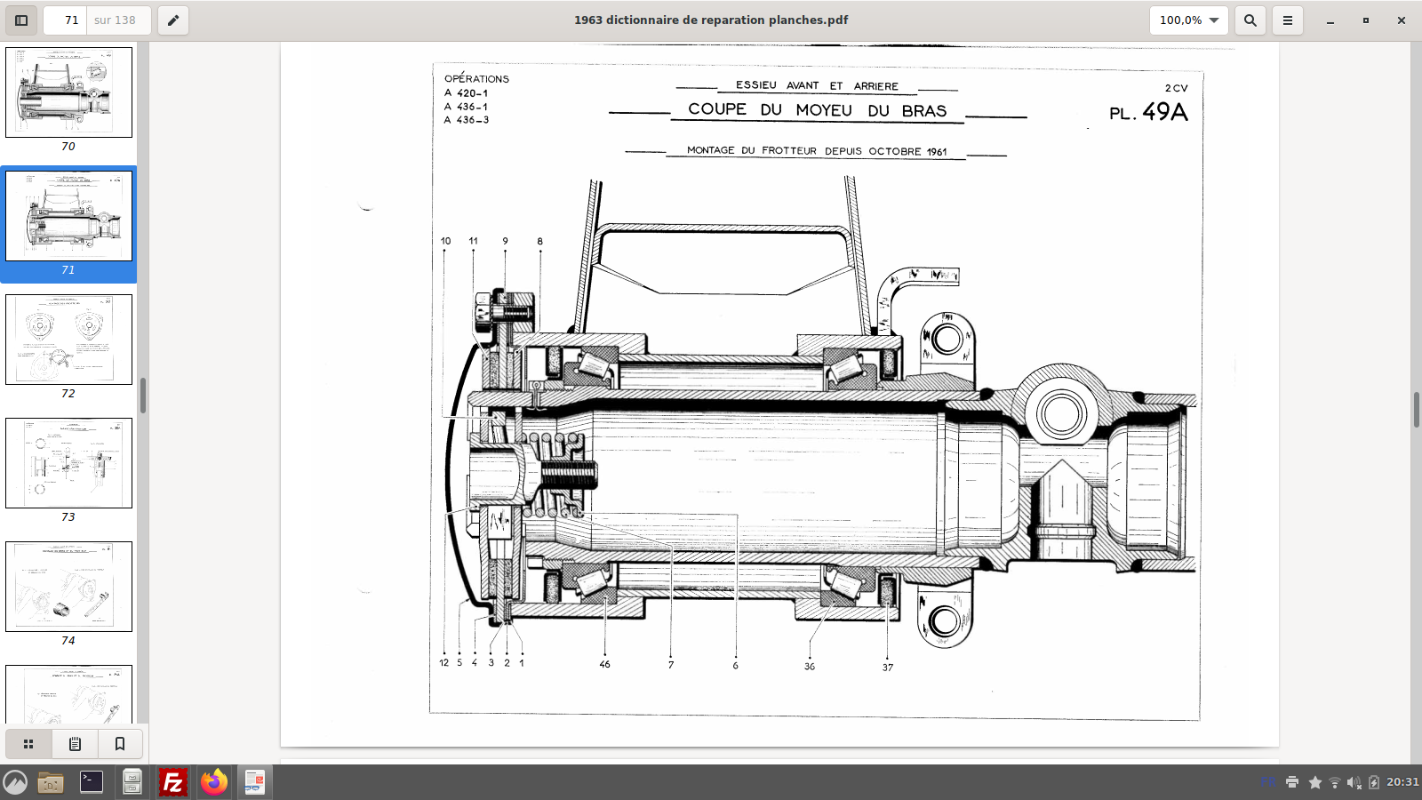Switch sidebar to outline view
This screenshot has width=1422, height=800.
click(74, 744)
